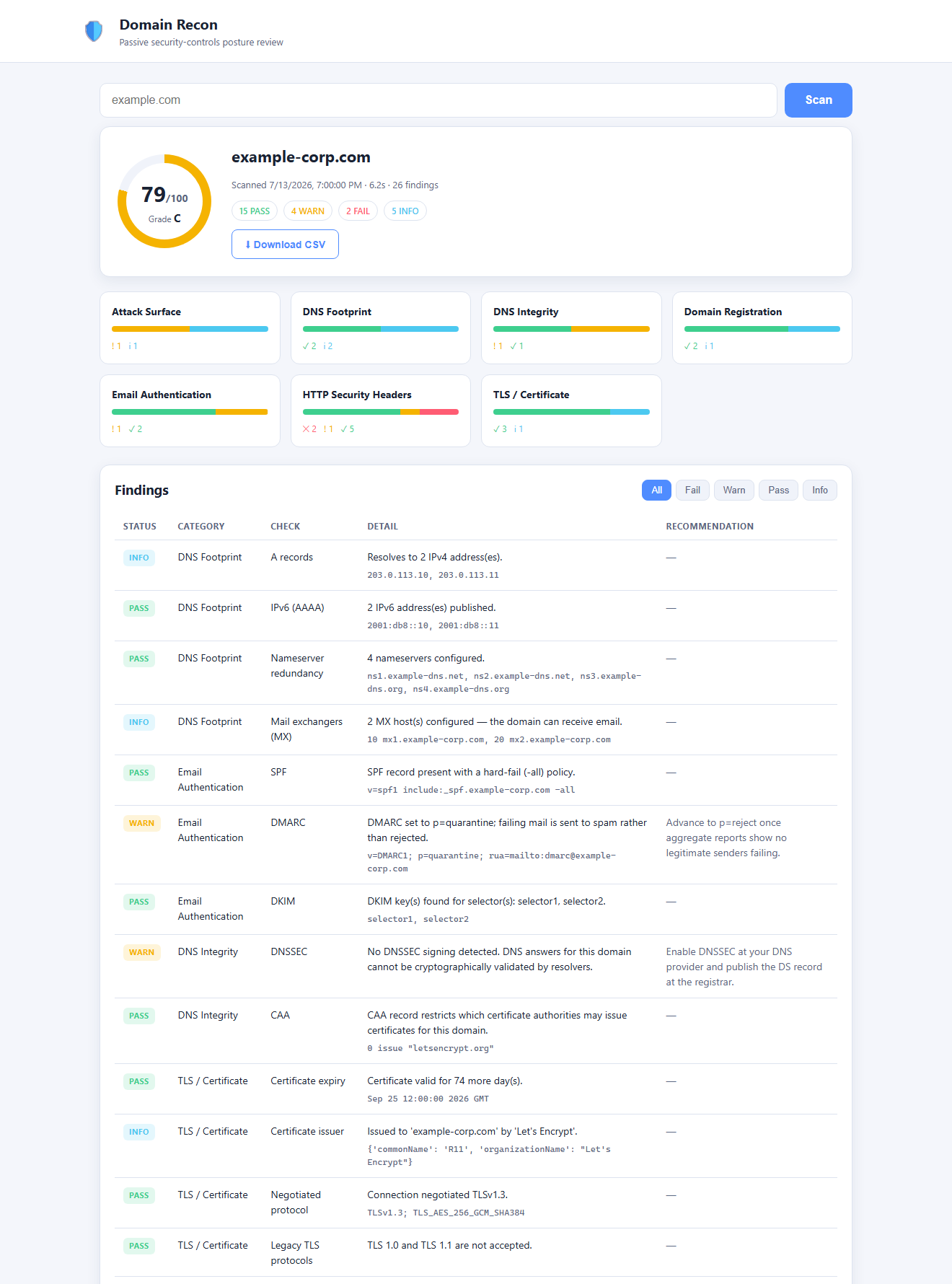Click the DKIM check cell
952x1284 pixels.
283,902
